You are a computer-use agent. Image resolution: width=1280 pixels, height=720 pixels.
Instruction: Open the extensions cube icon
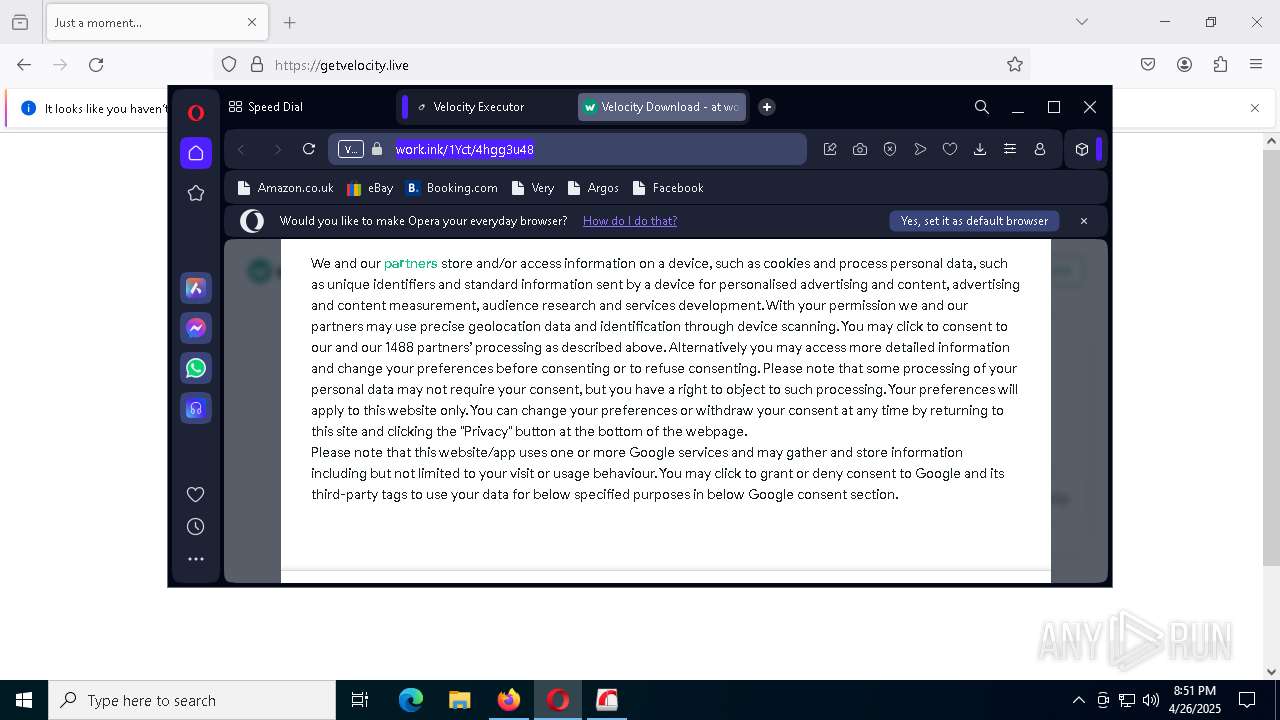coord(1082,149)
